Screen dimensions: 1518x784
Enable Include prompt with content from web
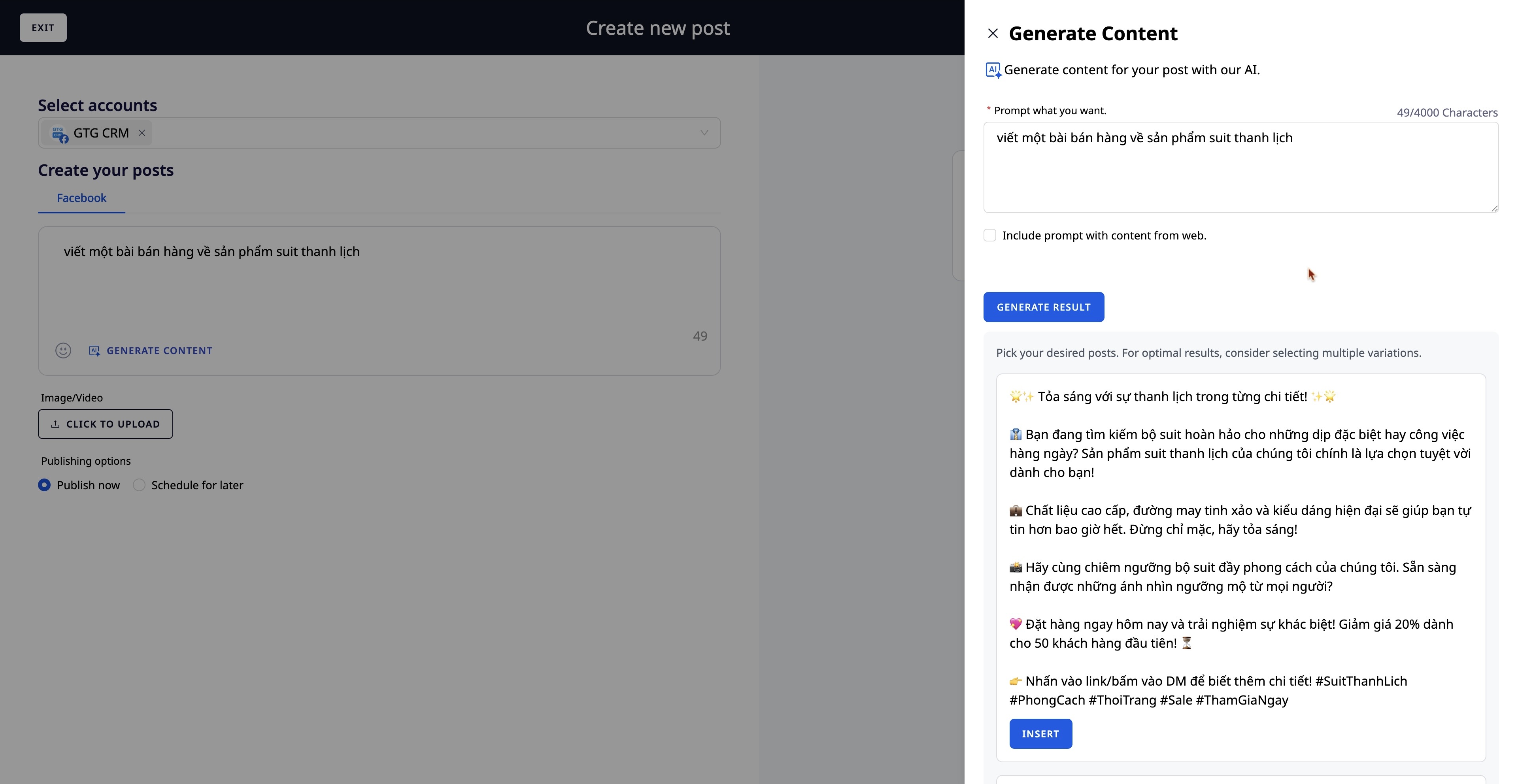point(990,236)
